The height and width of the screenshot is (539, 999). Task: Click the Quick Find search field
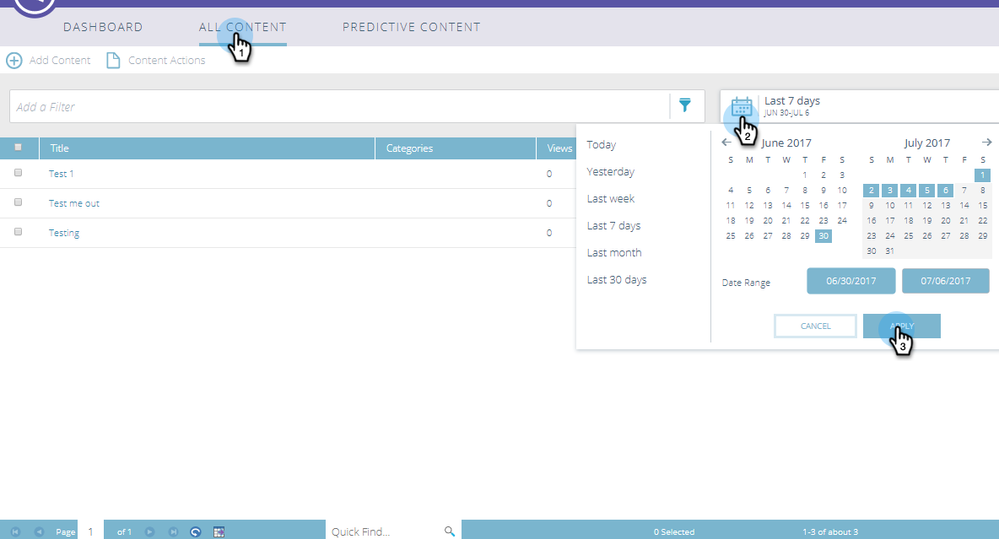[x=385, y=531]
